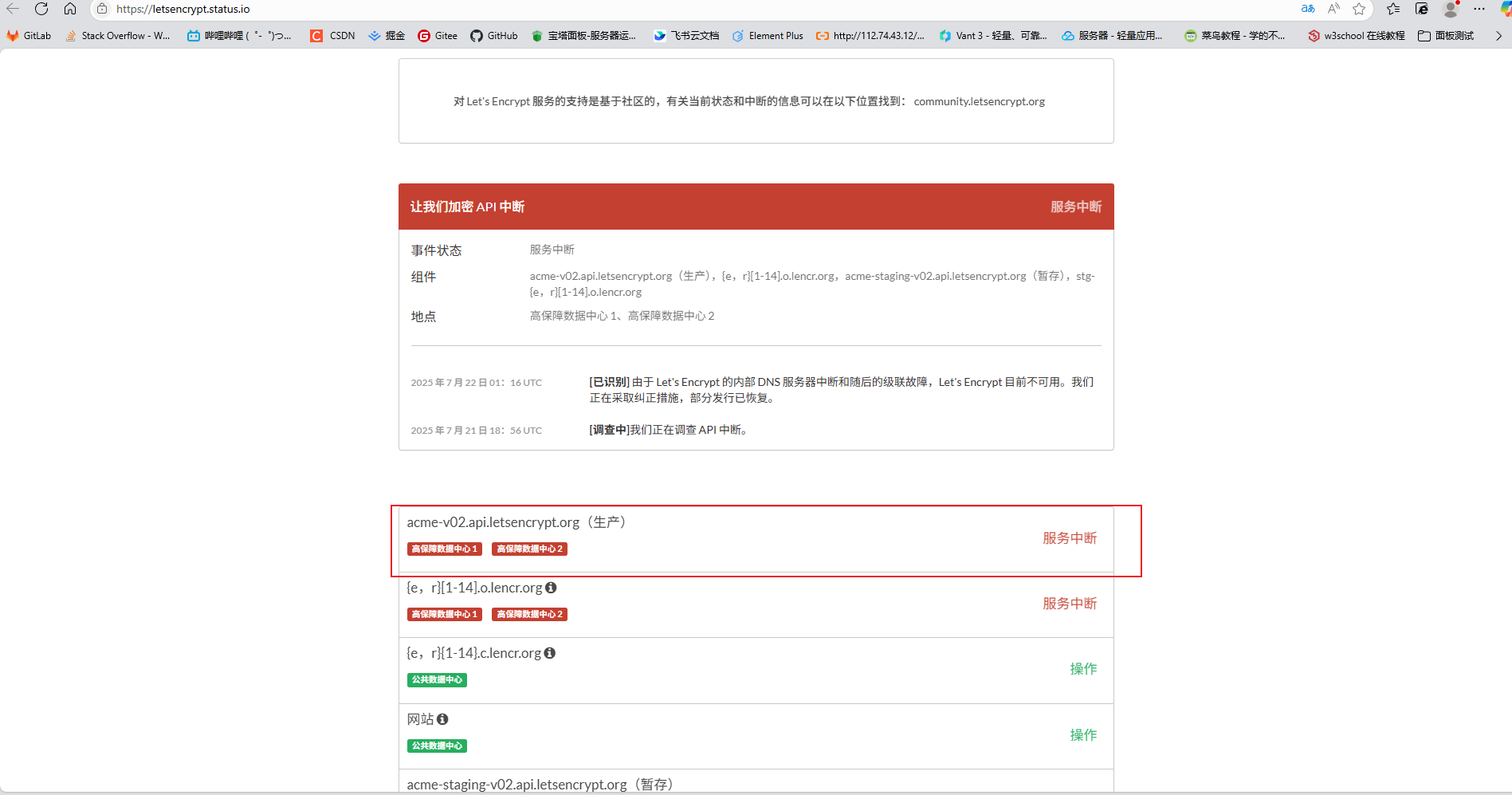Click the 让我们加密 API 中断 incident title

[x=467, y=207]
